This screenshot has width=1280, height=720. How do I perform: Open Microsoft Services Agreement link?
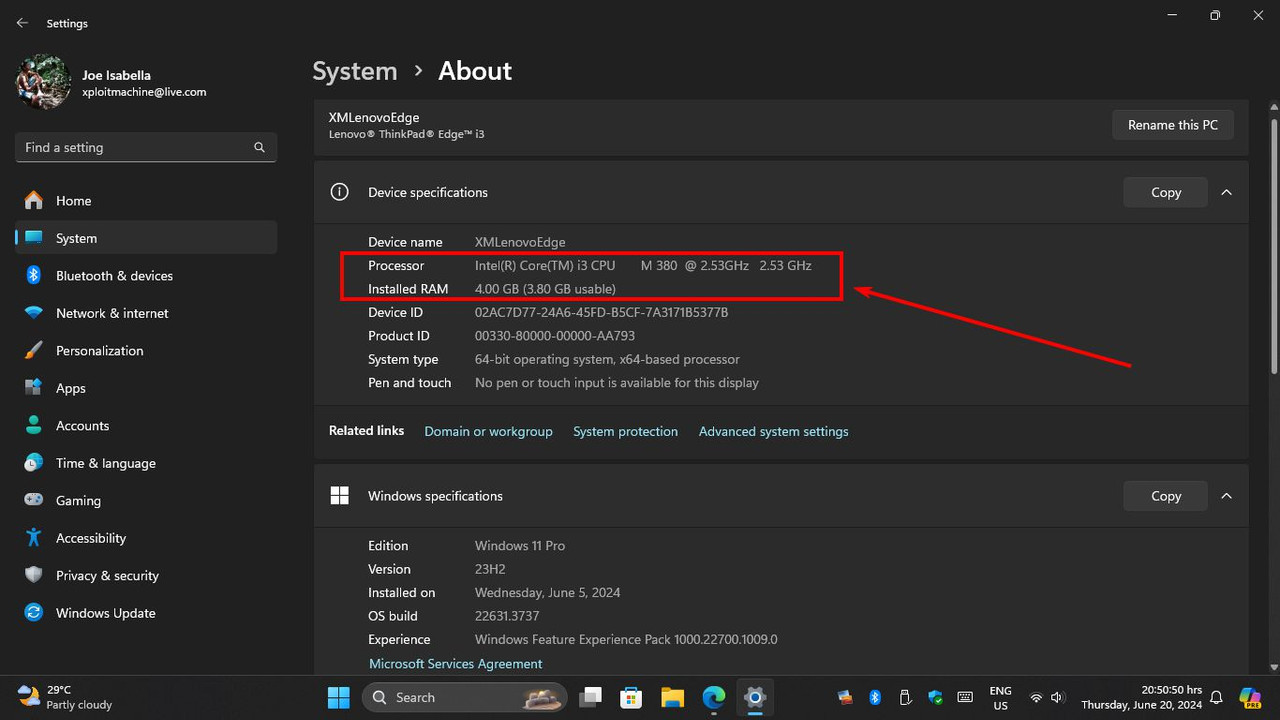click(456, 663)
